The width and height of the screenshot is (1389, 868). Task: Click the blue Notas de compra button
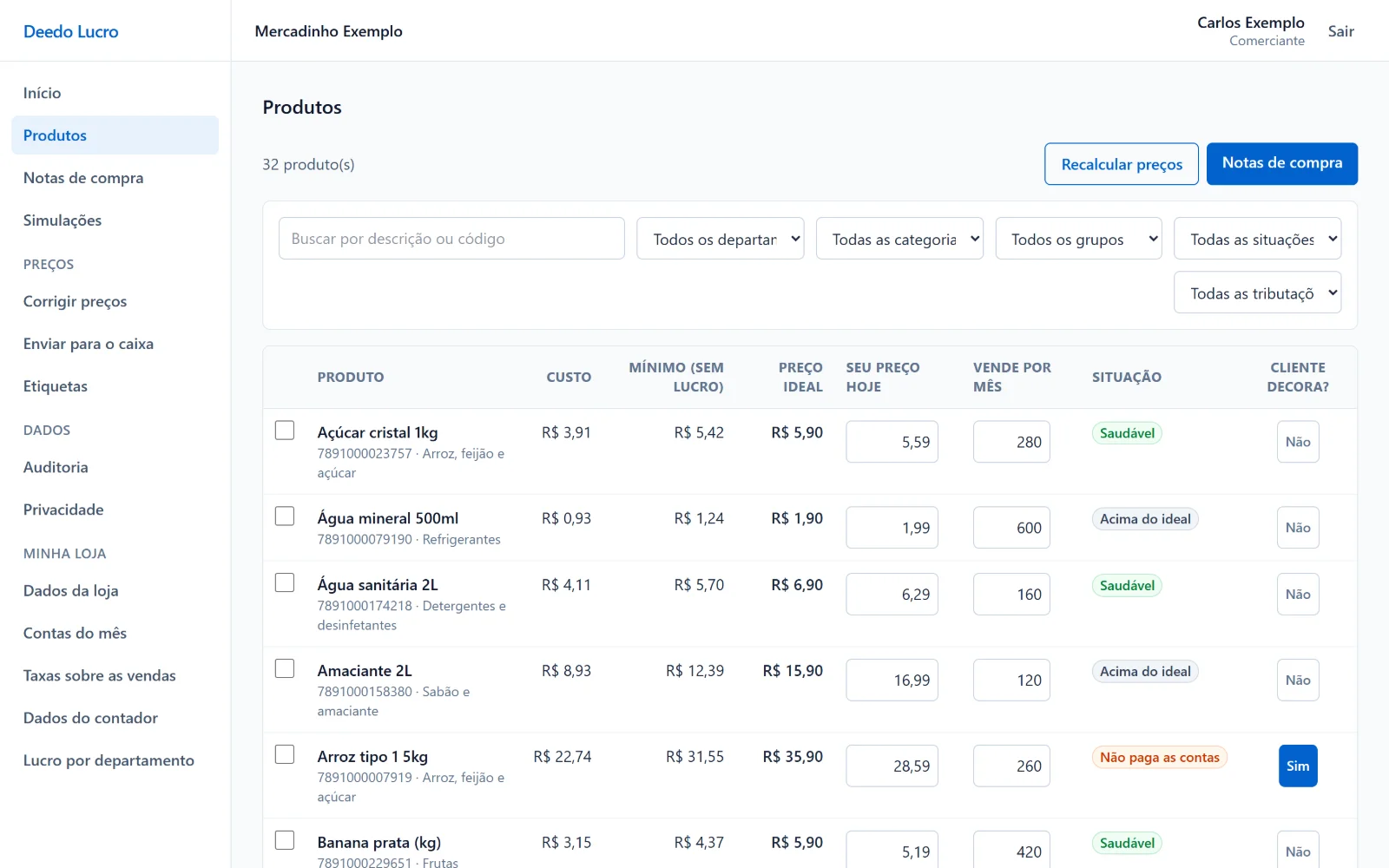1282,164
